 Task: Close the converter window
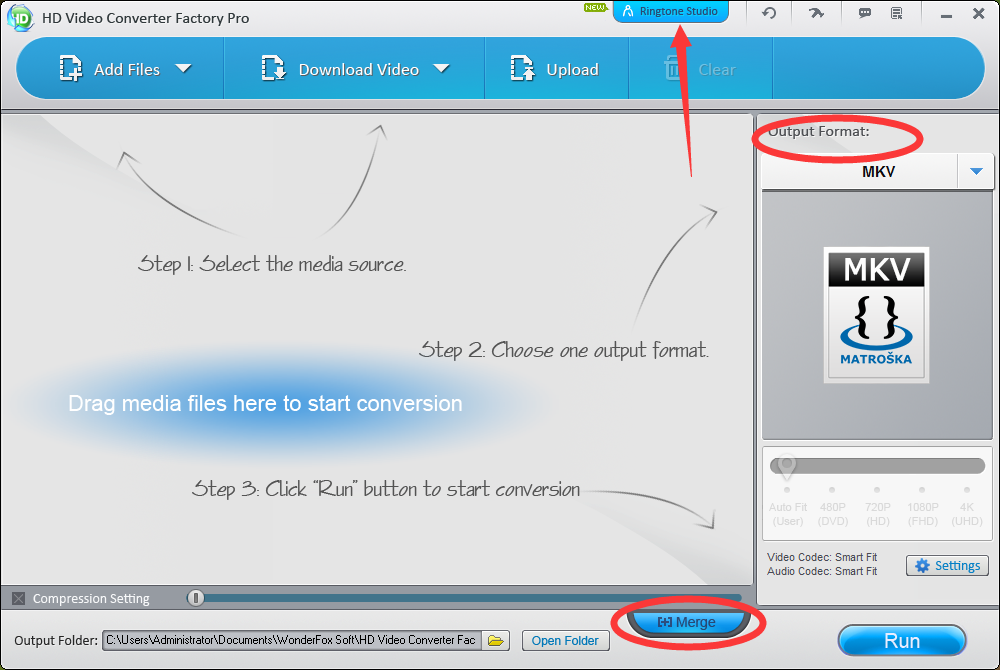tap(978, 13)
